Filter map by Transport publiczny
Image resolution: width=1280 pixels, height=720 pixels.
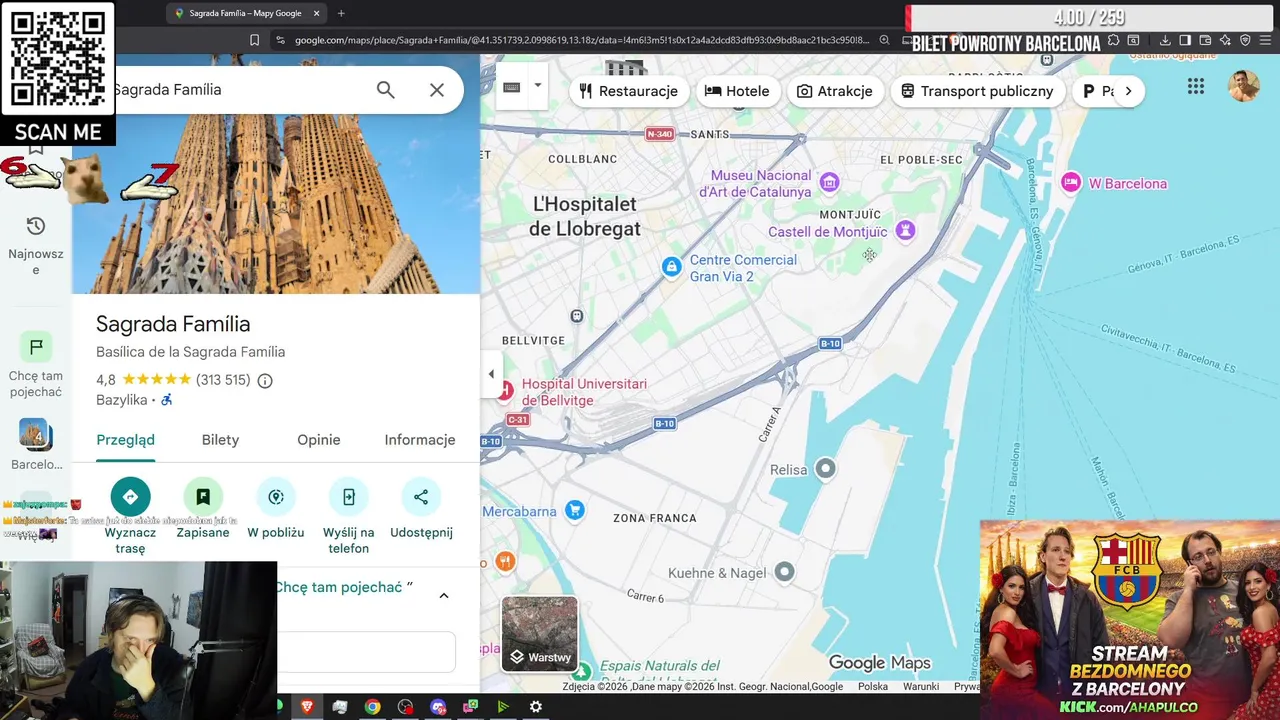pyautogui.click(x=977, y=91)
